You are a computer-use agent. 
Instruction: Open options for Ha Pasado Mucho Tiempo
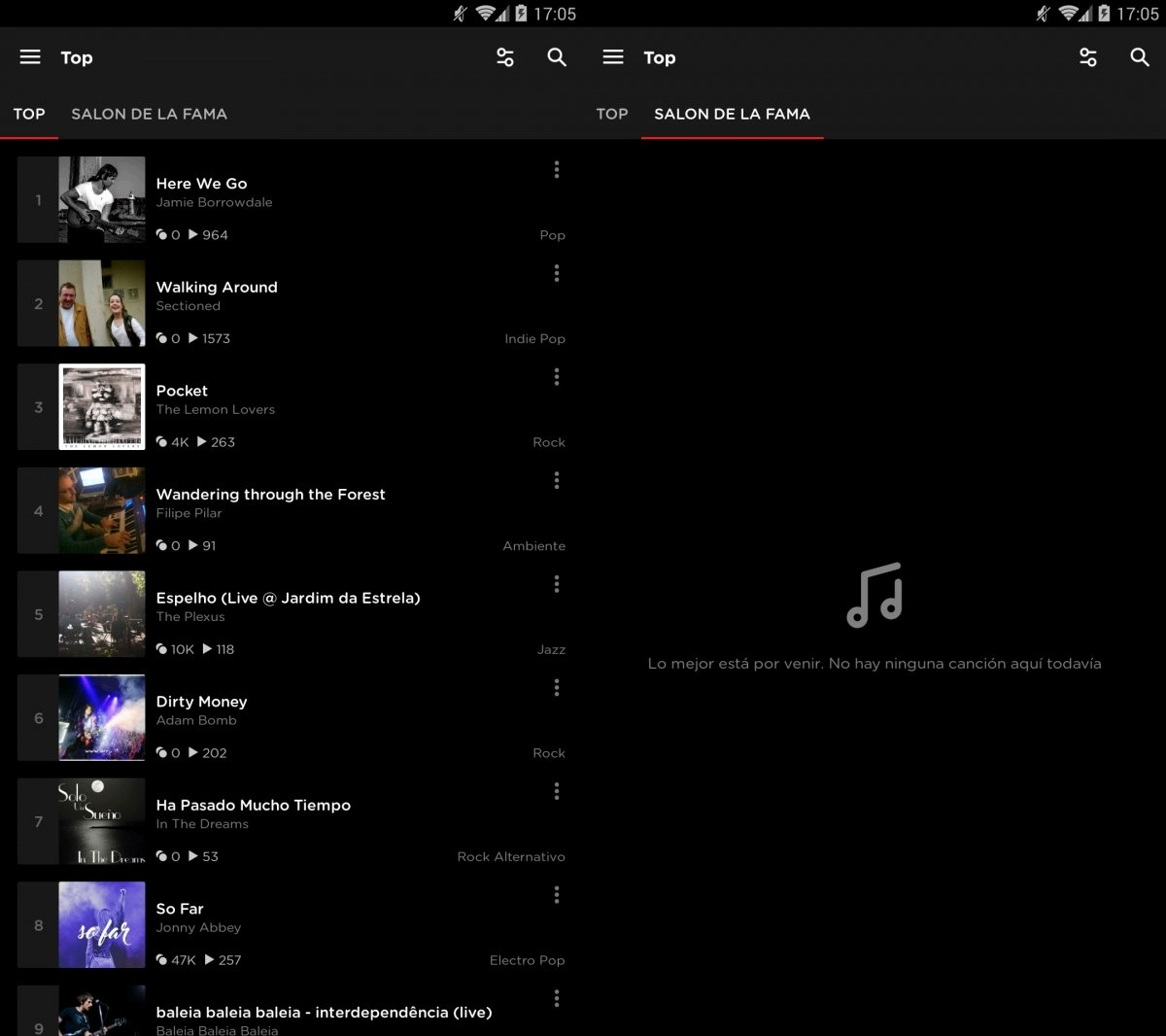pos(557,791)
